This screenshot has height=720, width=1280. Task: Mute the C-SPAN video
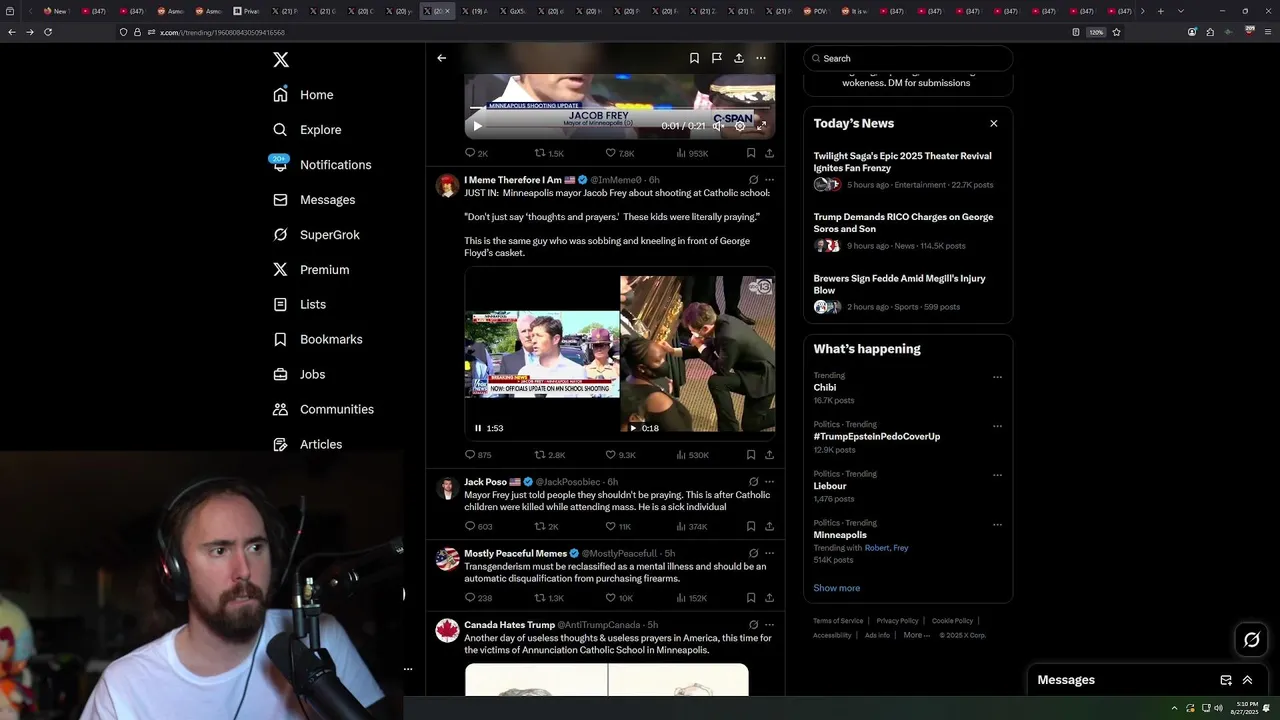717,126
